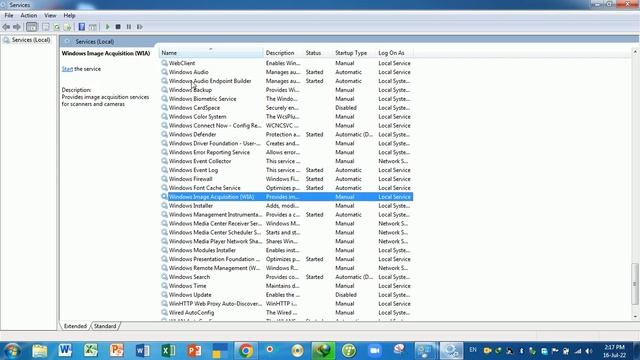Screen dimensions: 640x360
Task: Select the Windows Firewall service
Action: 286,179
